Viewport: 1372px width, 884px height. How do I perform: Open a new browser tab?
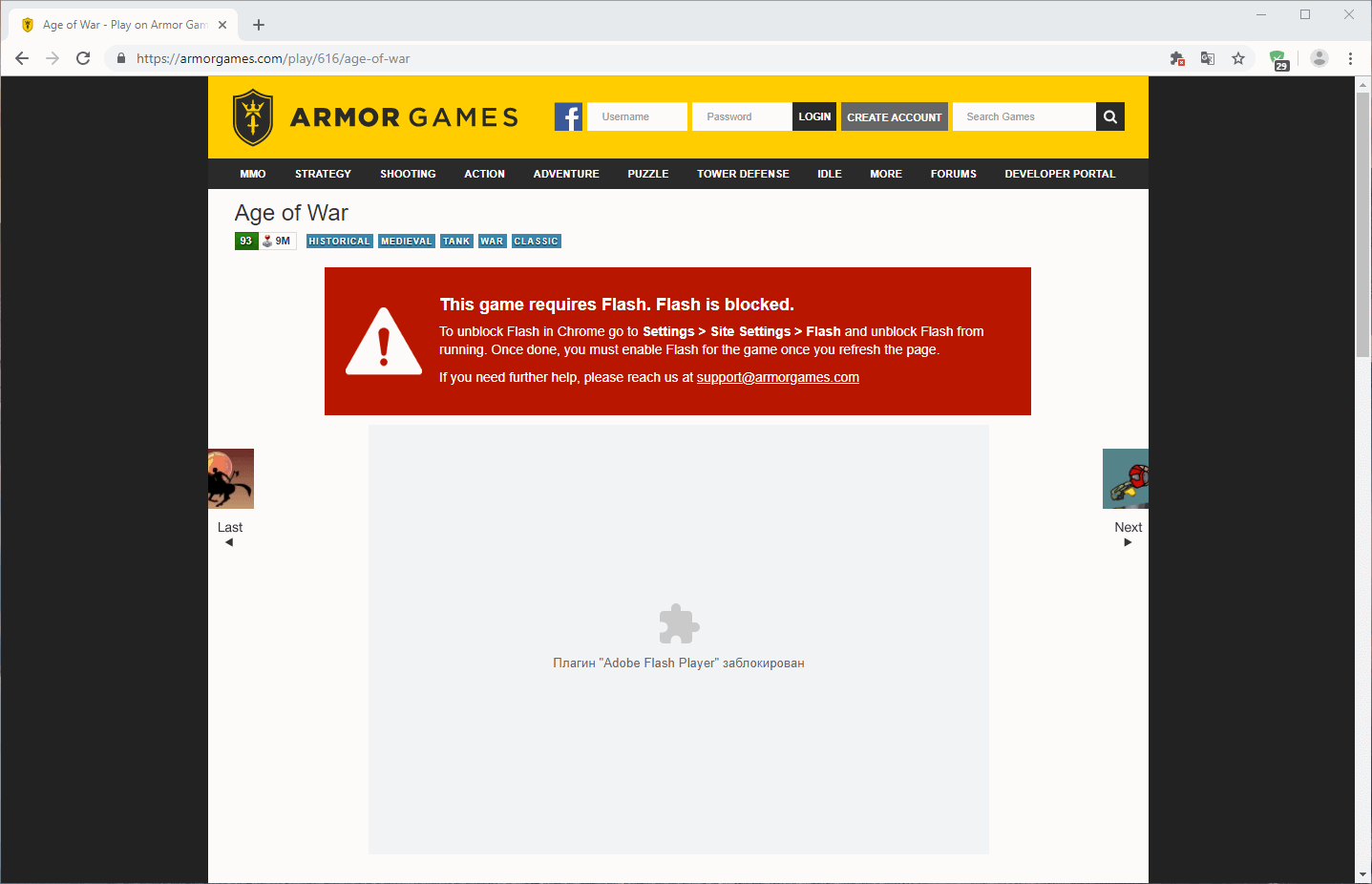click(259, 25)
